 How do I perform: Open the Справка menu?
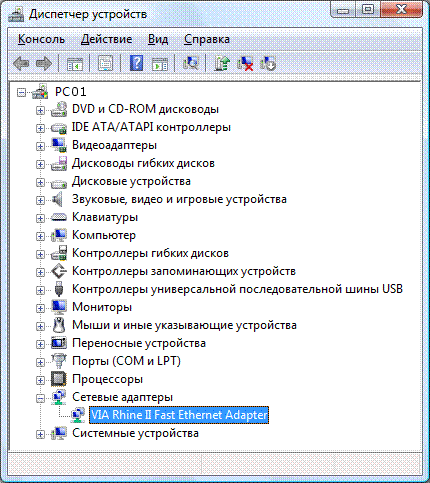(207, 39)
